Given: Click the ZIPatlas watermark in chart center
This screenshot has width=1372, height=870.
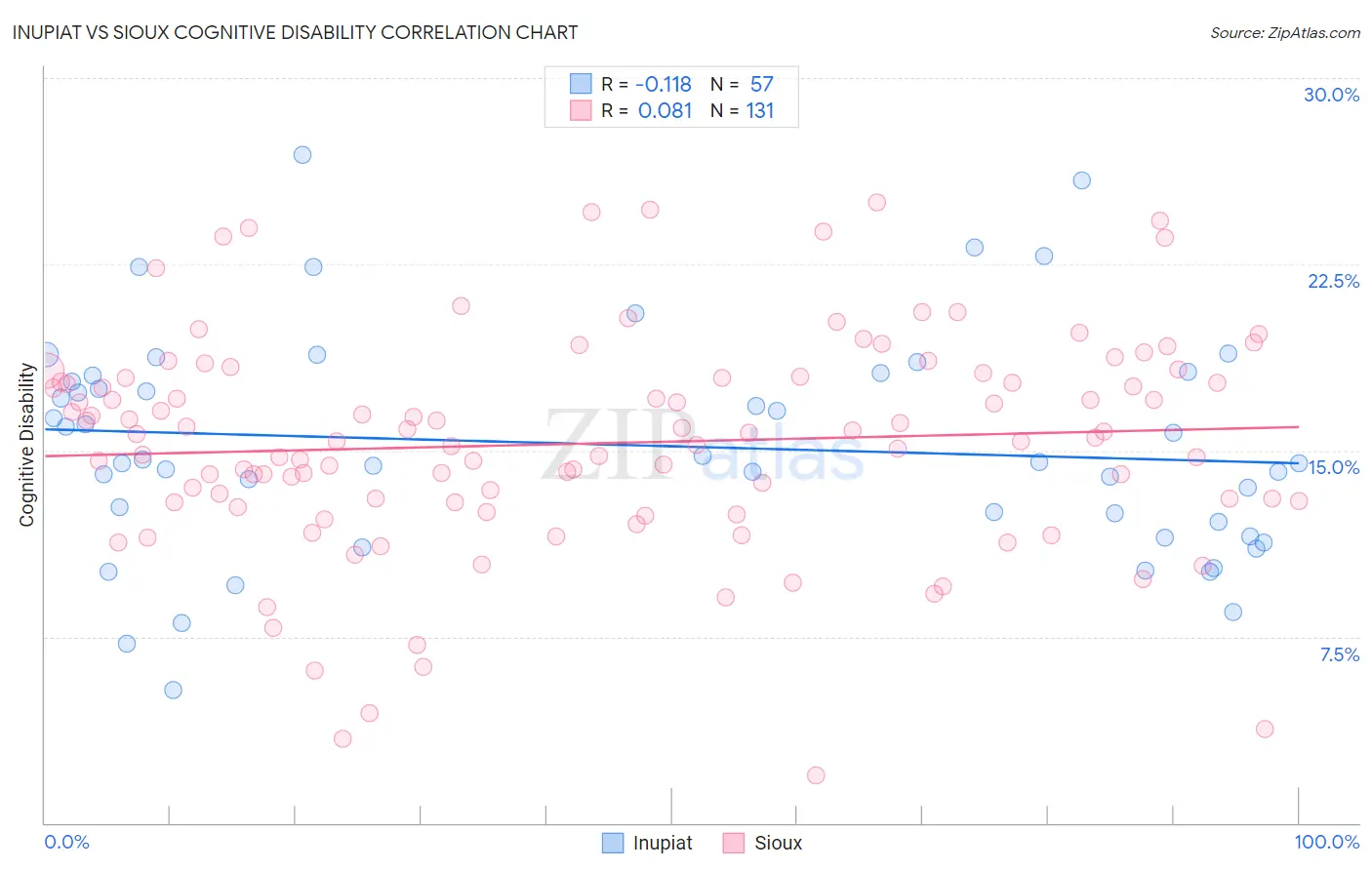Looking at the screenshot, I should pos(703,445).
